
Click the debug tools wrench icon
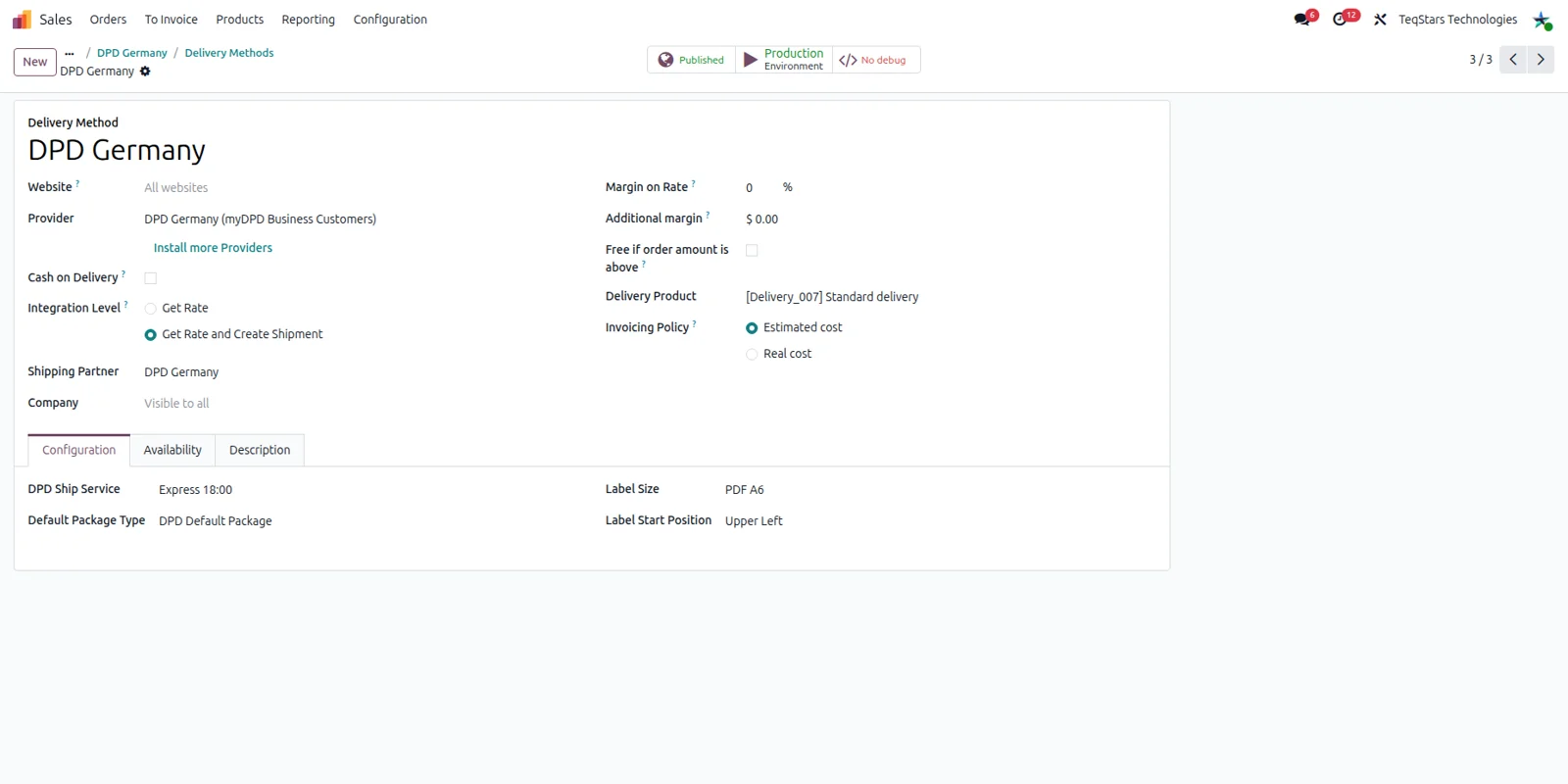pos(1380,20)
